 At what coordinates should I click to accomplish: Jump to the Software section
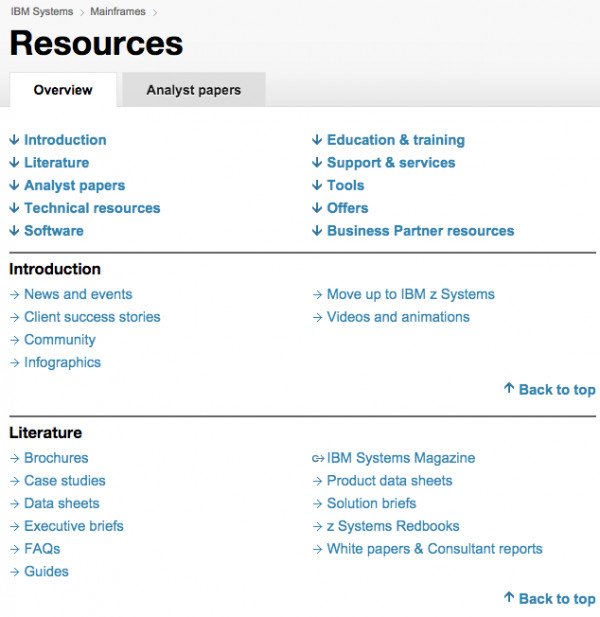tap(54, 231)
